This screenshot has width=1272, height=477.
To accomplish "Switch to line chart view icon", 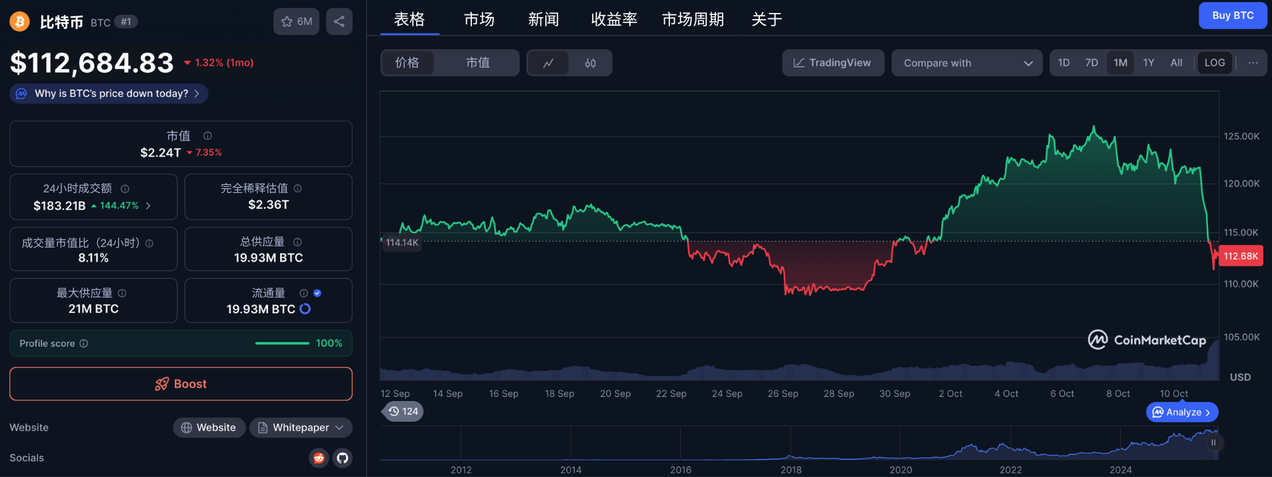I will 549,63.
